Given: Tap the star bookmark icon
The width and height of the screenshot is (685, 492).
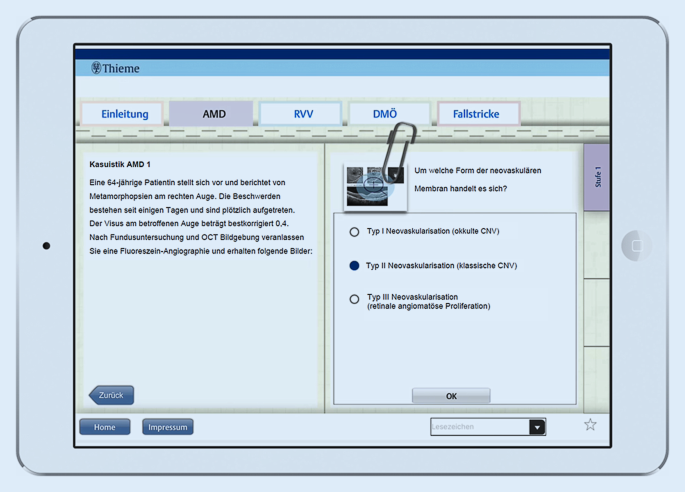Looking at the screenshot, I should 590,425.
